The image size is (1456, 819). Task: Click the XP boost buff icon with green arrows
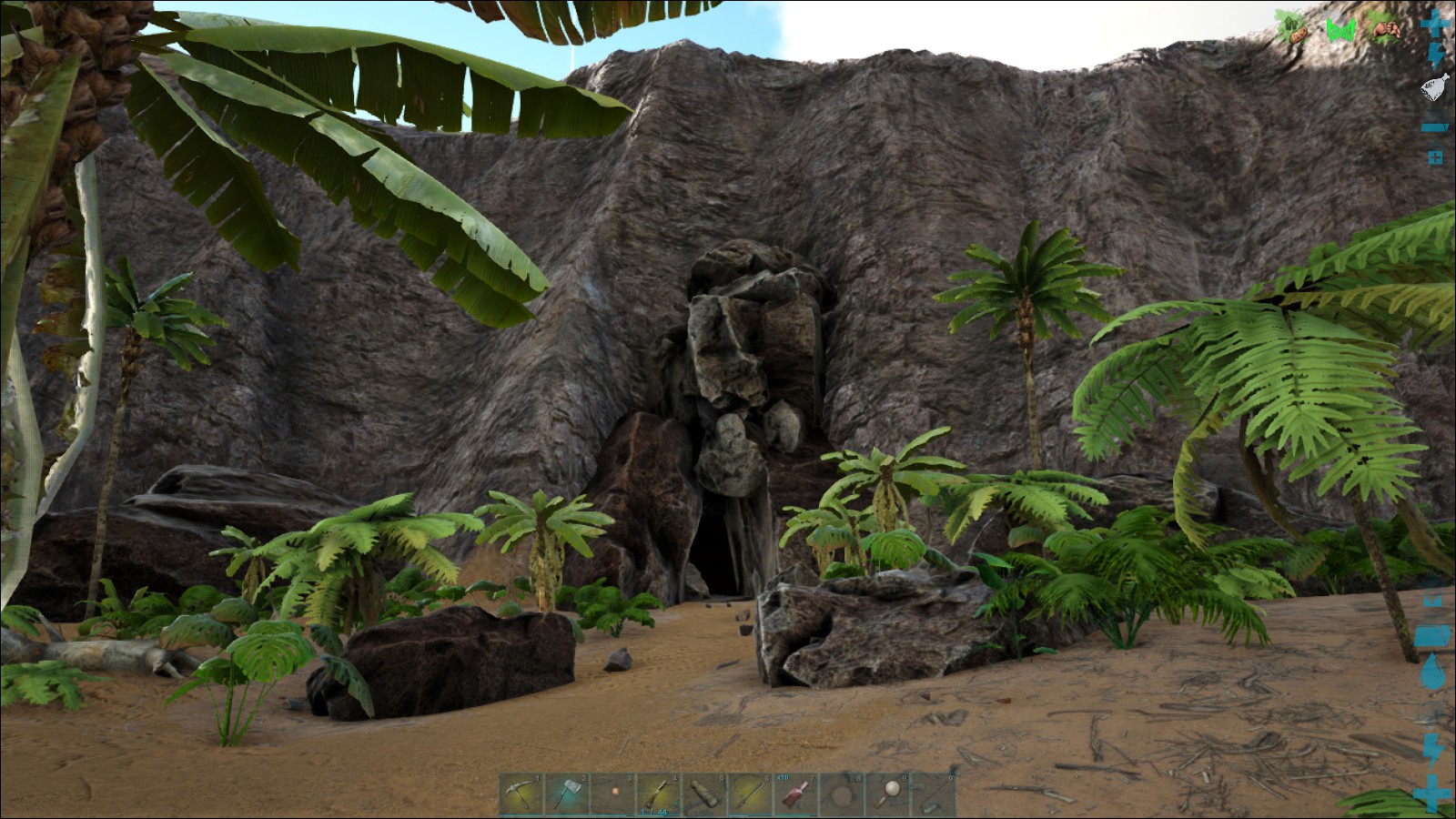[1292, 26]
